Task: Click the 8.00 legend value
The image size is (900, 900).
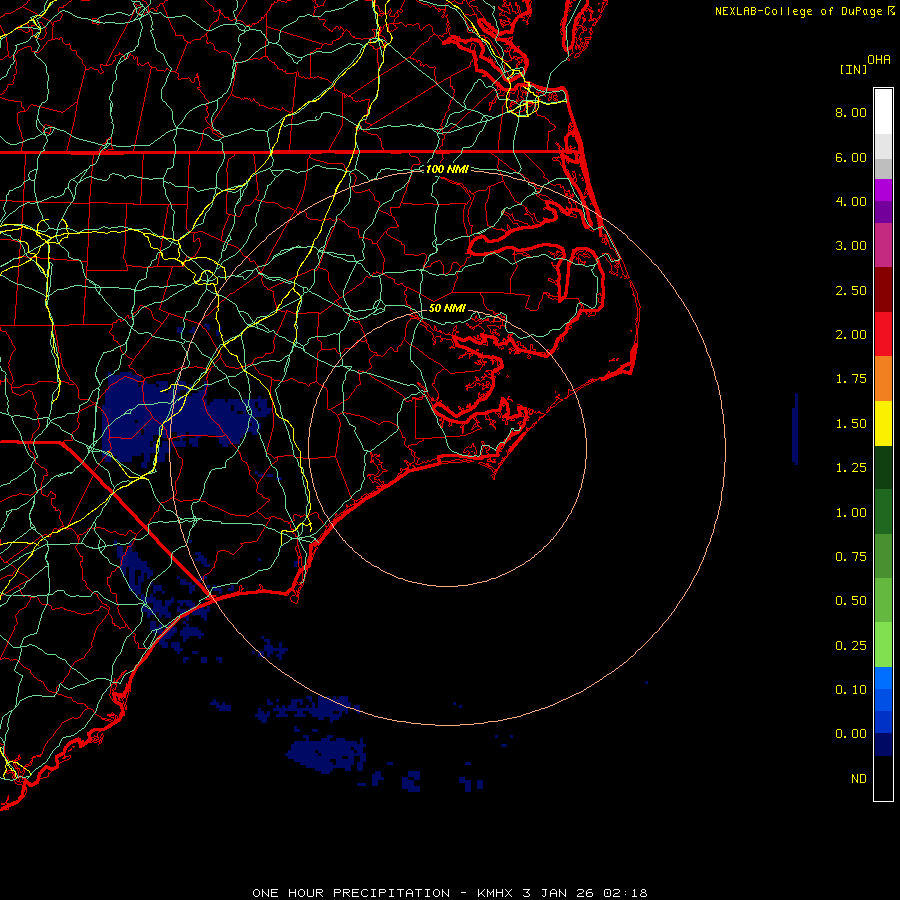Action: click(x=851, y=112)
